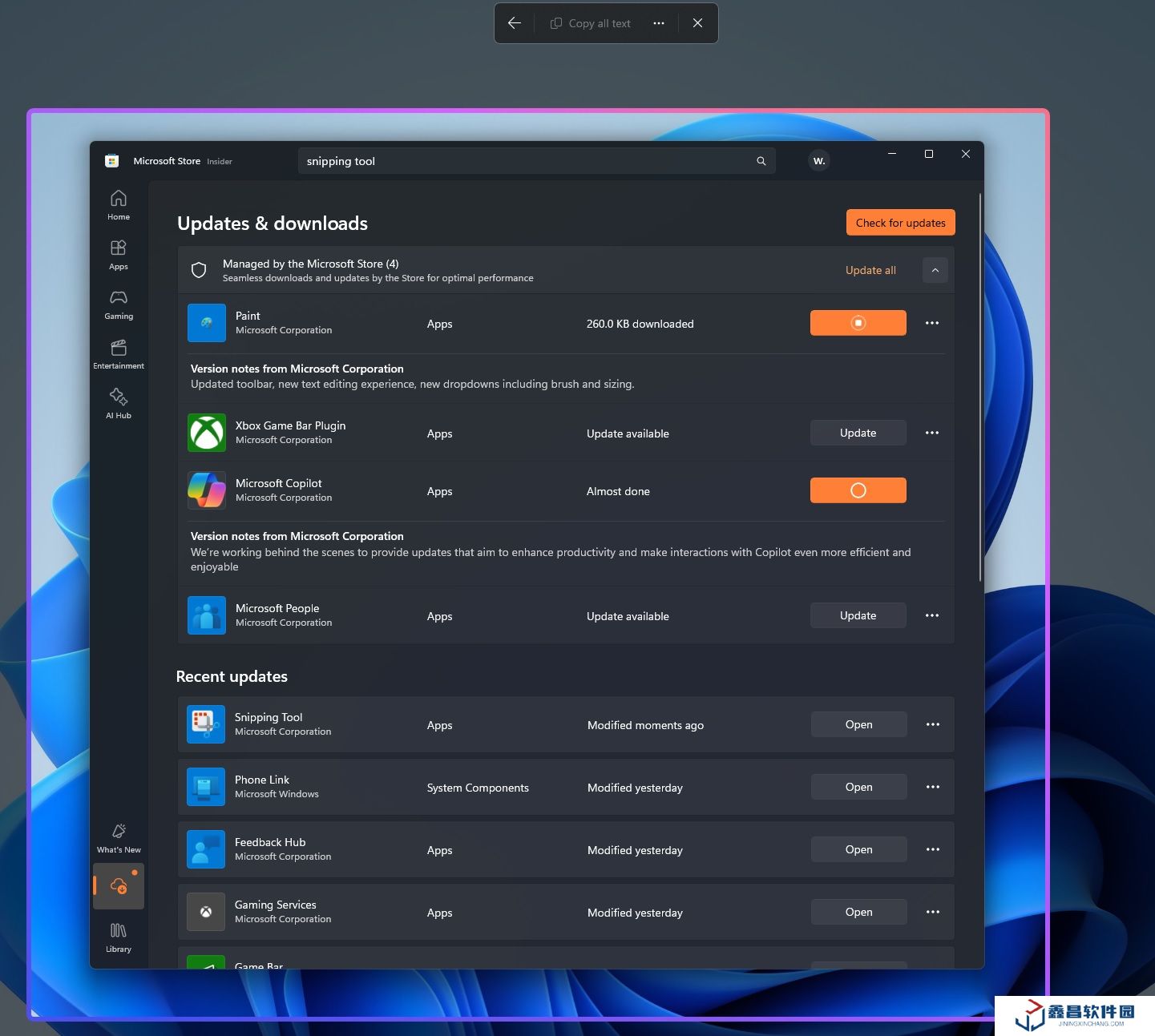Open the Gaming sidebar section

[x=119, y=304]
